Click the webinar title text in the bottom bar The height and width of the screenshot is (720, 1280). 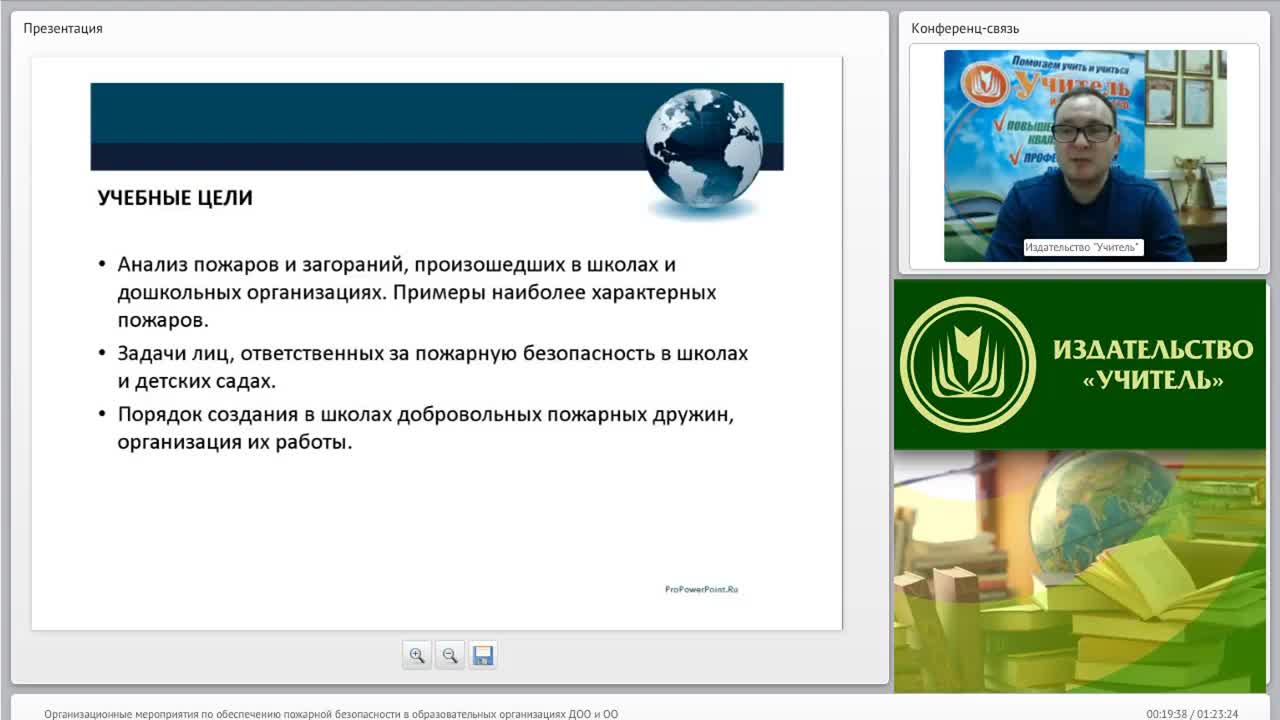[331, 714]
